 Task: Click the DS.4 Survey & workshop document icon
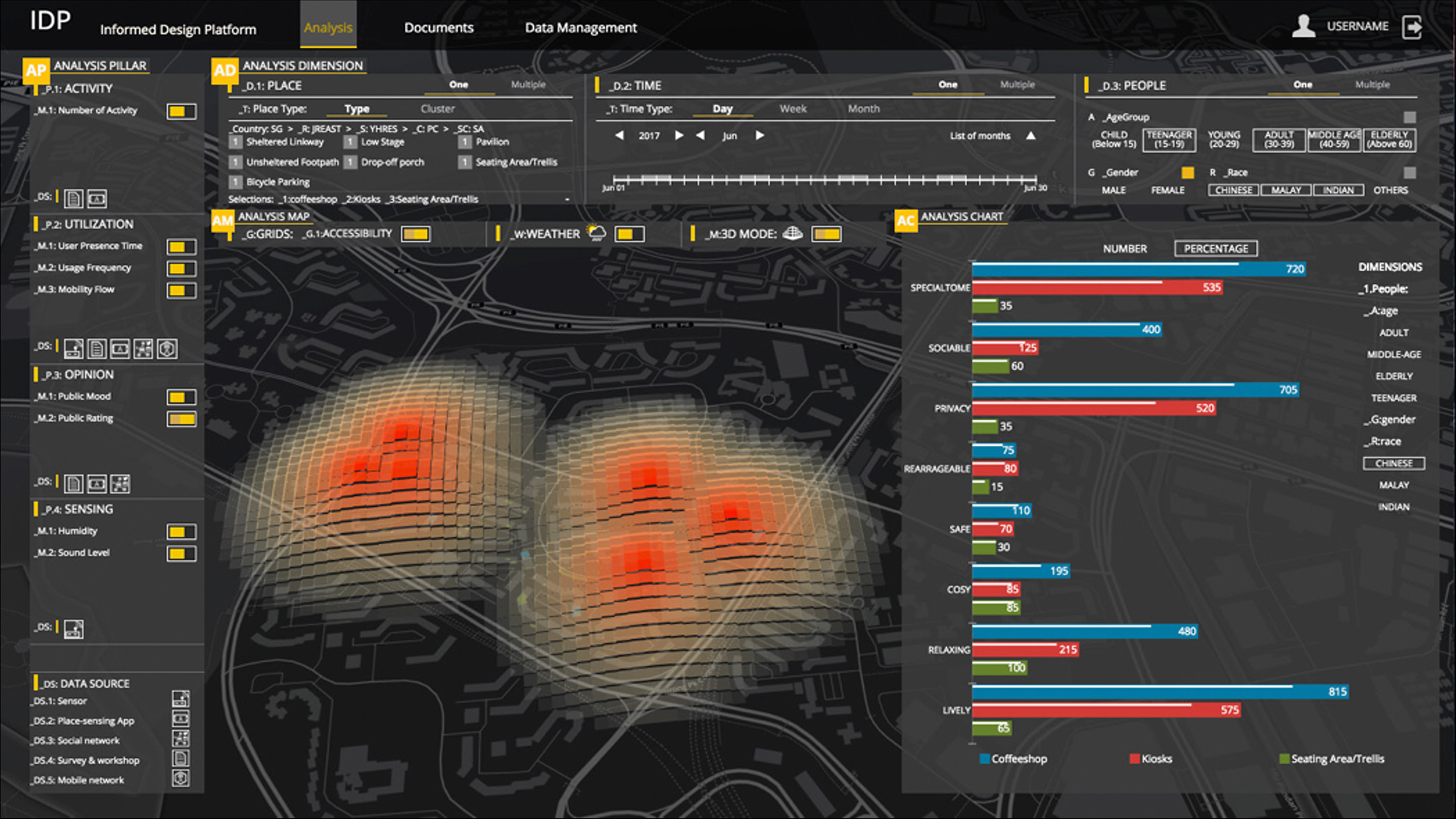[180, 759]
